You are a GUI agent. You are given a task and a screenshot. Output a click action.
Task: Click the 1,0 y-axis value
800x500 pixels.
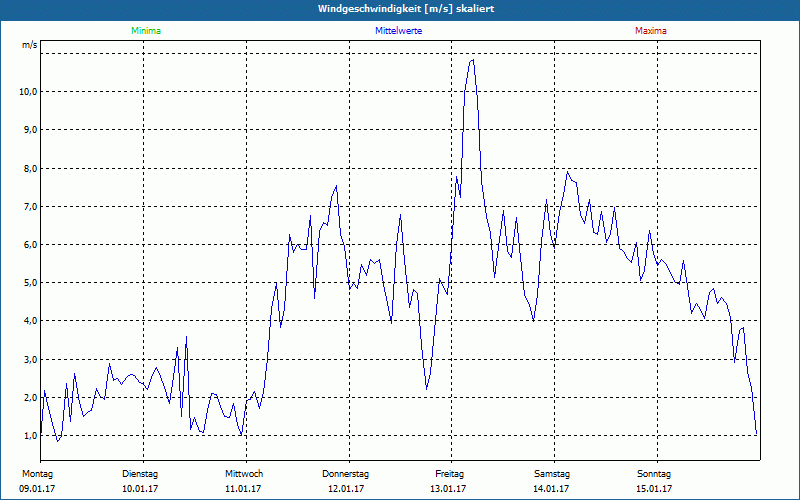point(30,436)
